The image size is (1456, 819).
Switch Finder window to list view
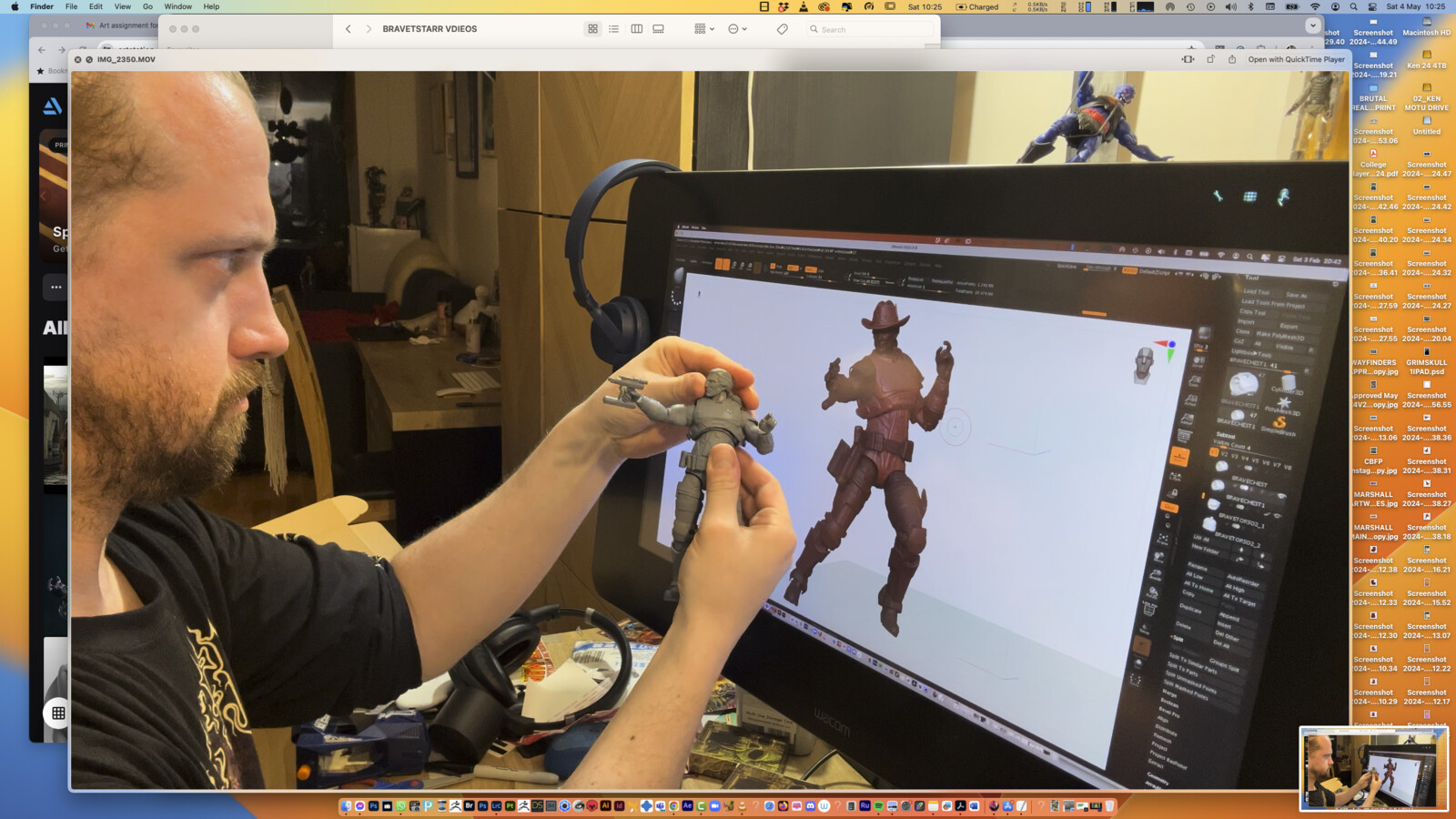614,29
